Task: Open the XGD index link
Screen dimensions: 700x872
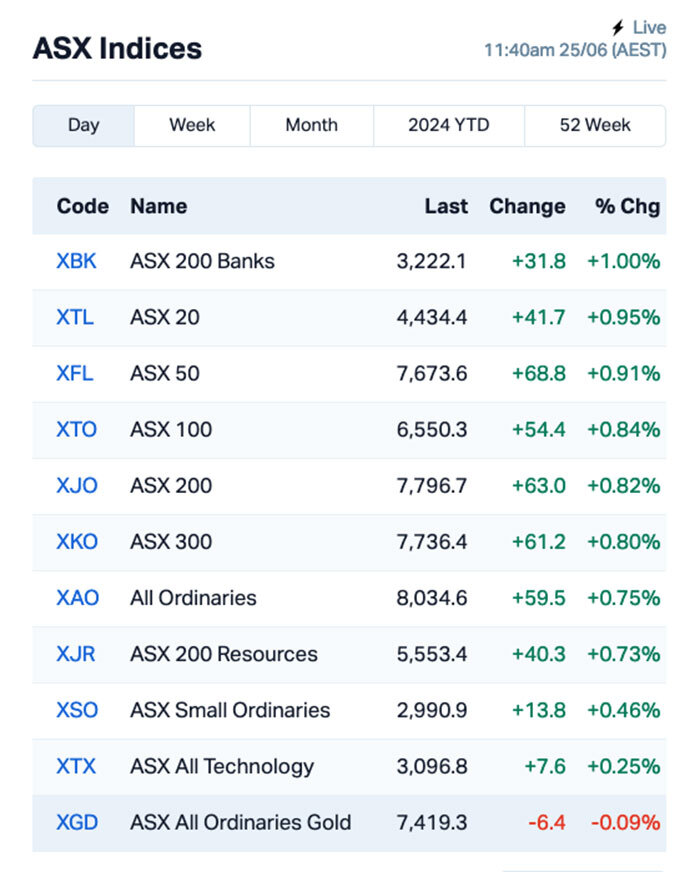Action: [x=77, y=823]
